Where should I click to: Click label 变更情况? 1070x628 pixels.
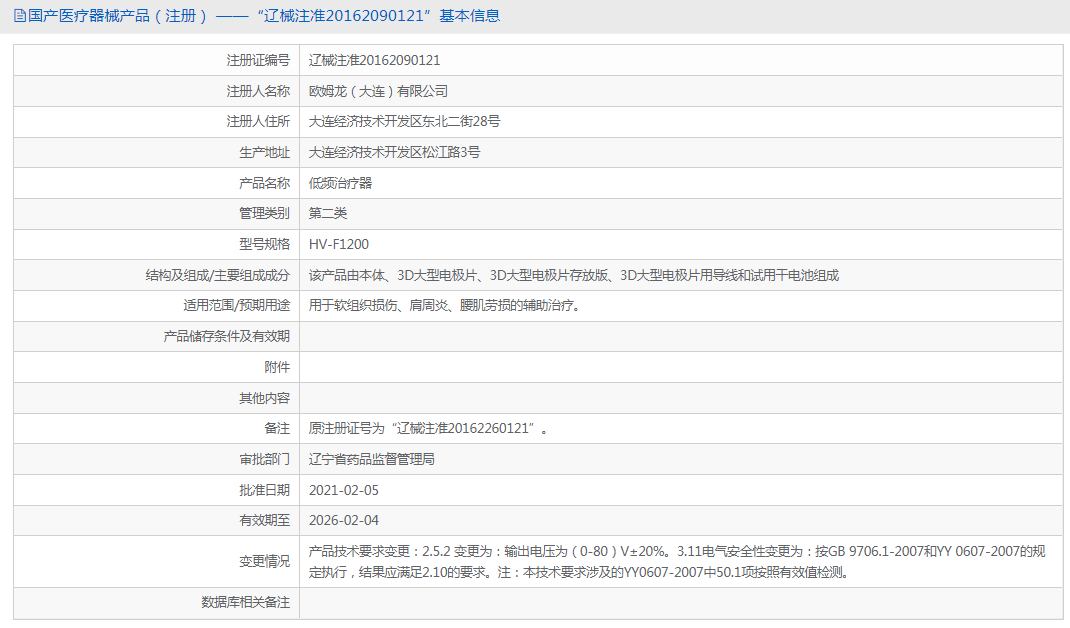coord(264,562)
